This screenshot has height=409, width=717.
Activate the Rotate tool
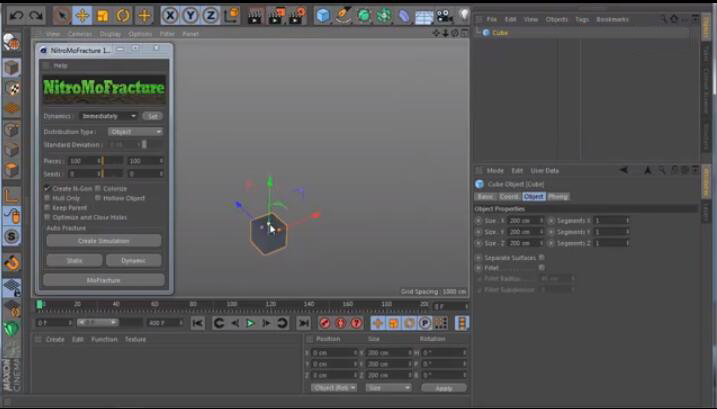tap(123, 16)
